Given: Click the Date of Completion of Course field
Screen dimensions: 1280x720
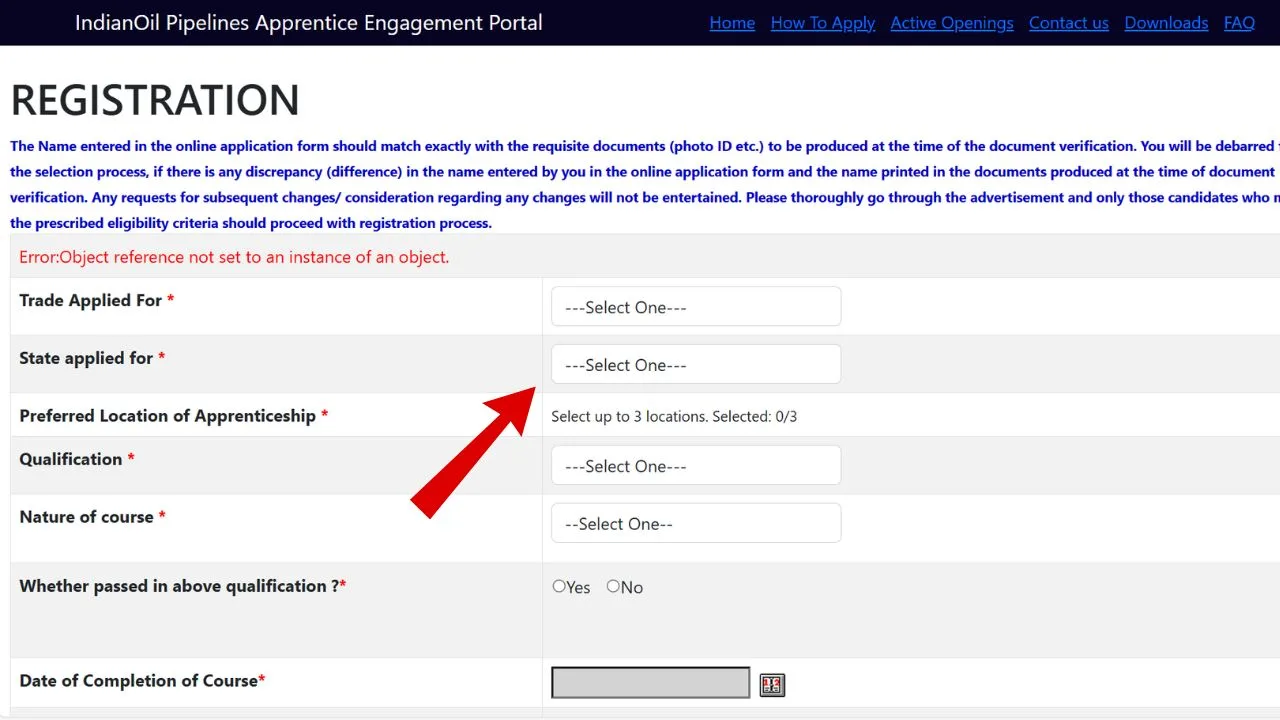Looking at the screenshot, I should tap(650, 683).
